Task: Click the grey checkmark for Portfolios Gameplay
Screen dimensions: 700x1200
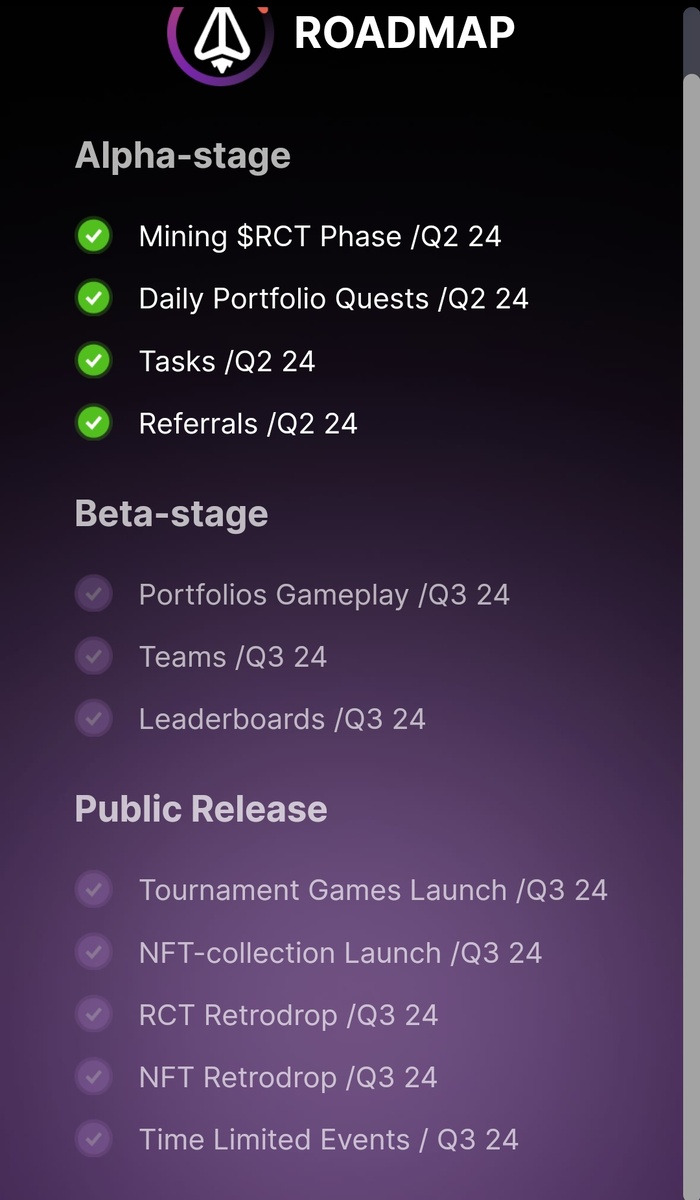Action: [93, 594]
